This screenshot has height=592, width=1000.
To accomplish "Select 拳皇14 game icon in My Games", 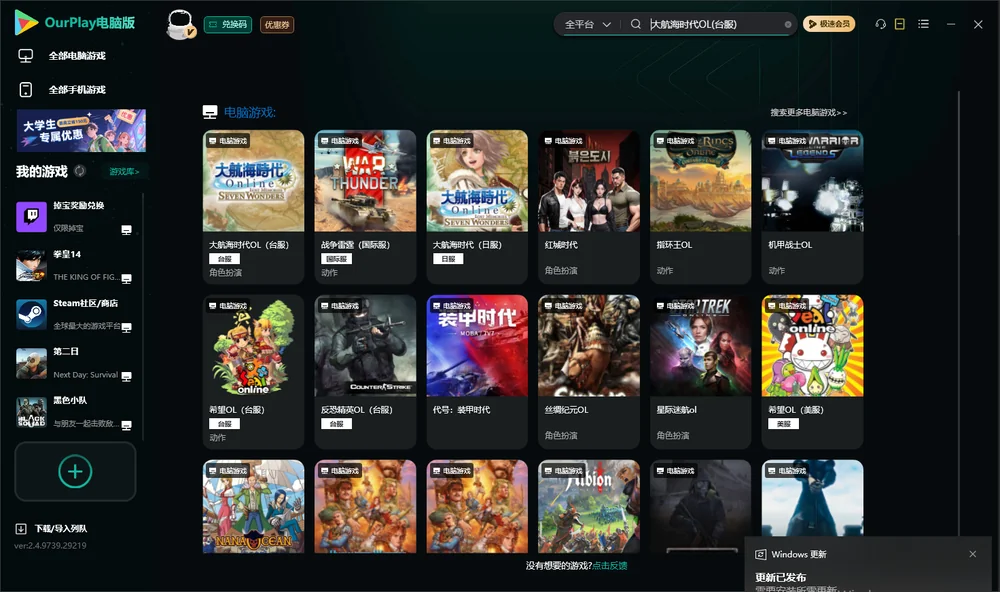I will 31,265.
